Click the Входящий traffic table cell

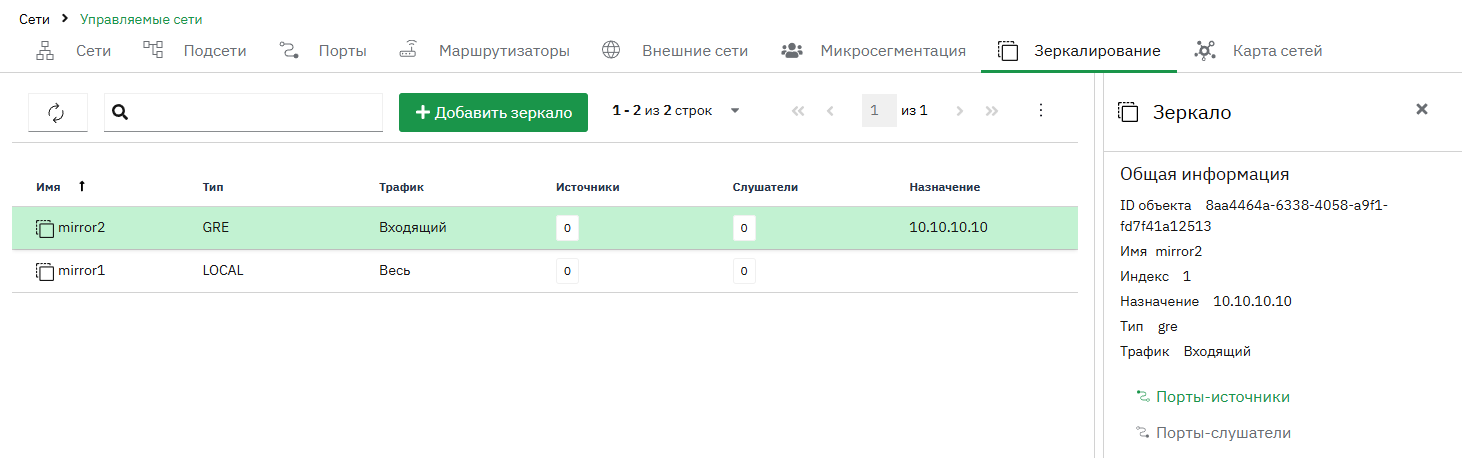[412, 228]
